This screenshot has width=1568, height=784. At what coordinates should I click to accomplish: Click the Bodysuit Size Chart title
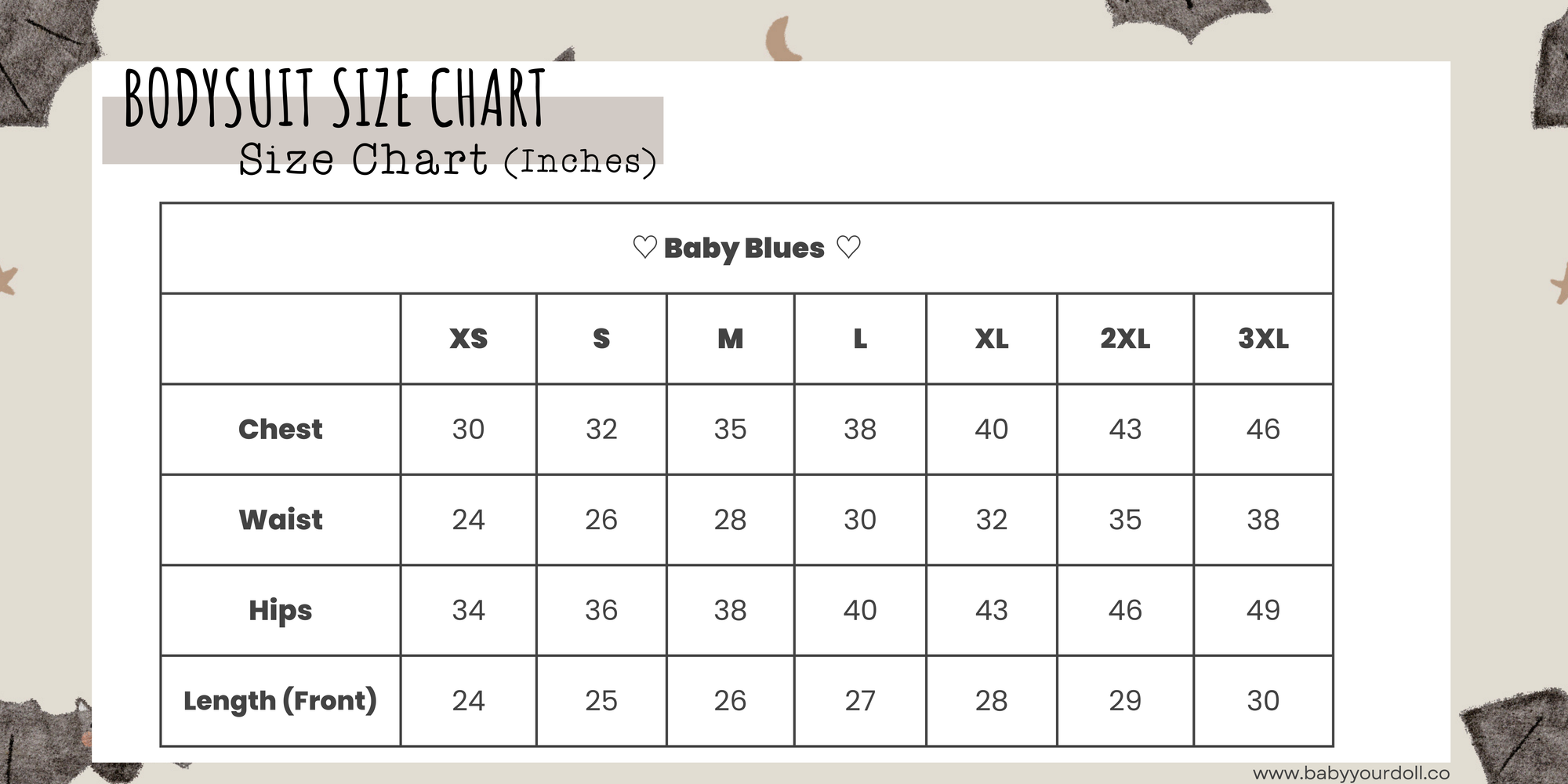pyautogui.click(x=335, y=99)
